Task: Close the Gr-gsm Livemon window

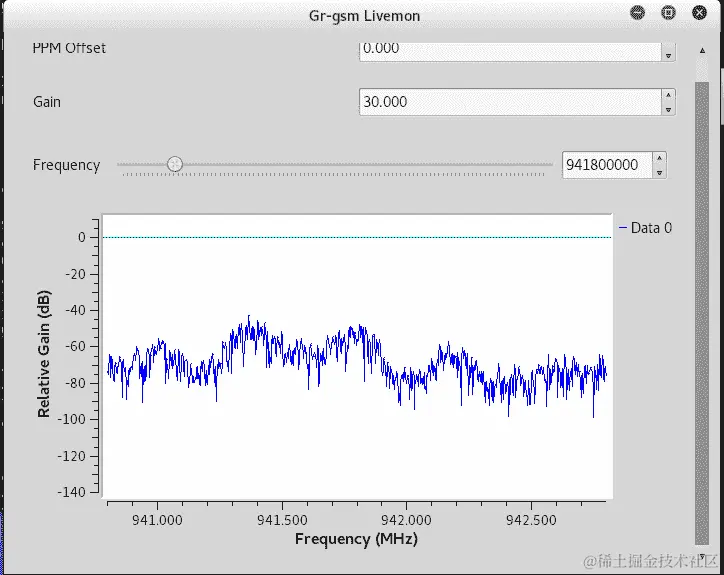Action: coord(700,12)
